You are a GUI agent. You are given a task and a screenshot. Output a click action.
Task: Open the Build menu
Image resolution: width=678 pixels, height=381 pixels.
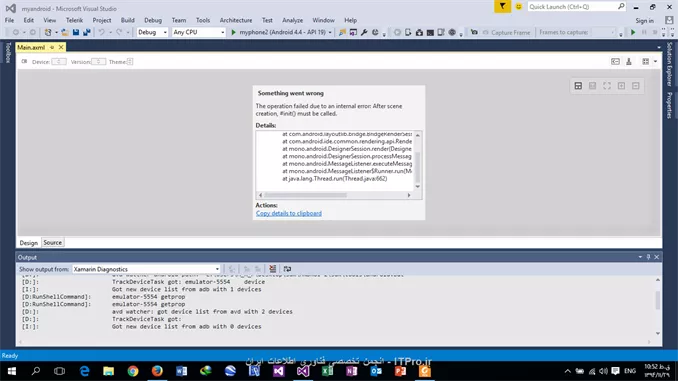(x=127, y=20)
